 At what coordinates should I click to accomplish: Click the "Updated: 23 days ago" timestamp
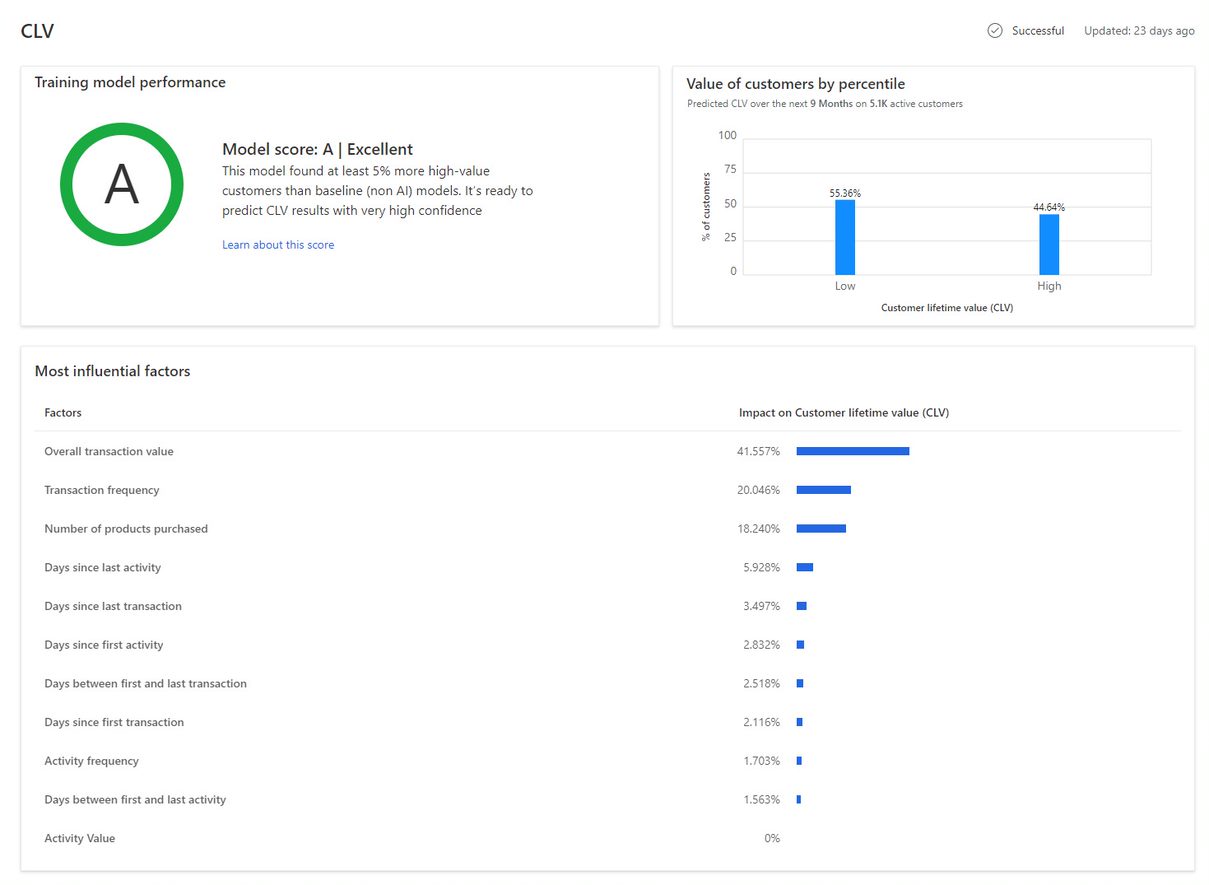pyautogui.click(x=1139, y=30)
